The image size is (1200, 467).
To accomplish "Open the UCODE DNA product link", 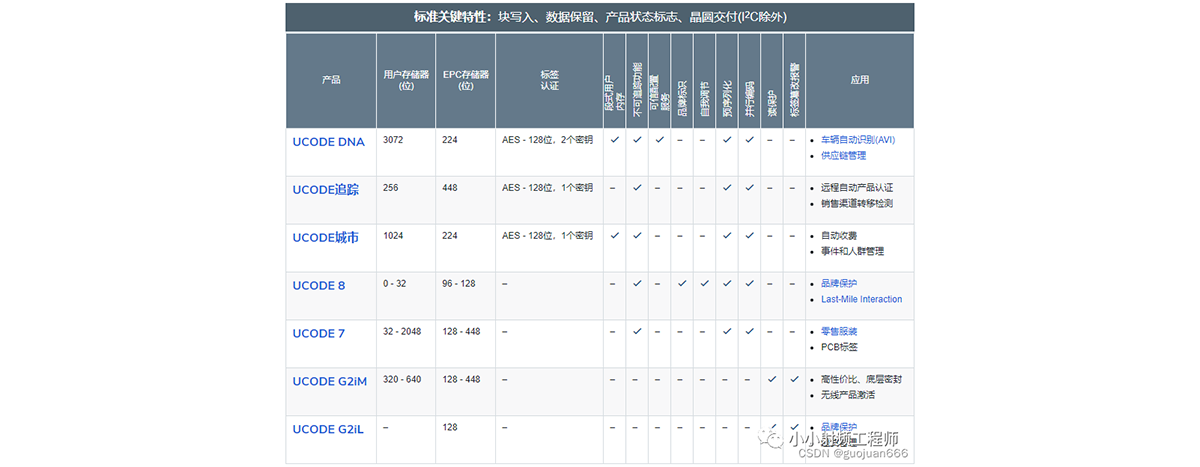I will [328, 142].
